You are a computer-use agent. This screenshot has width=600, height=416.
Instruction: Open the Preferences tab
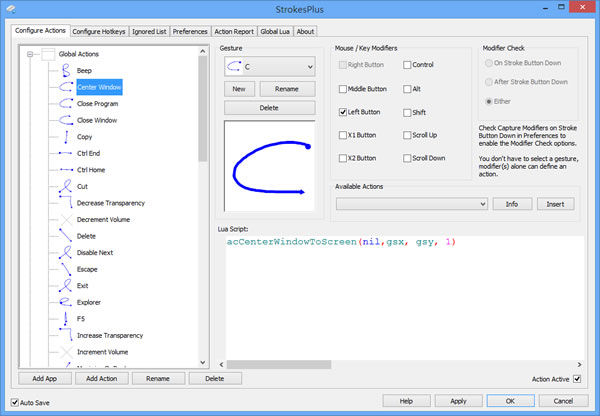coord(190,32)
